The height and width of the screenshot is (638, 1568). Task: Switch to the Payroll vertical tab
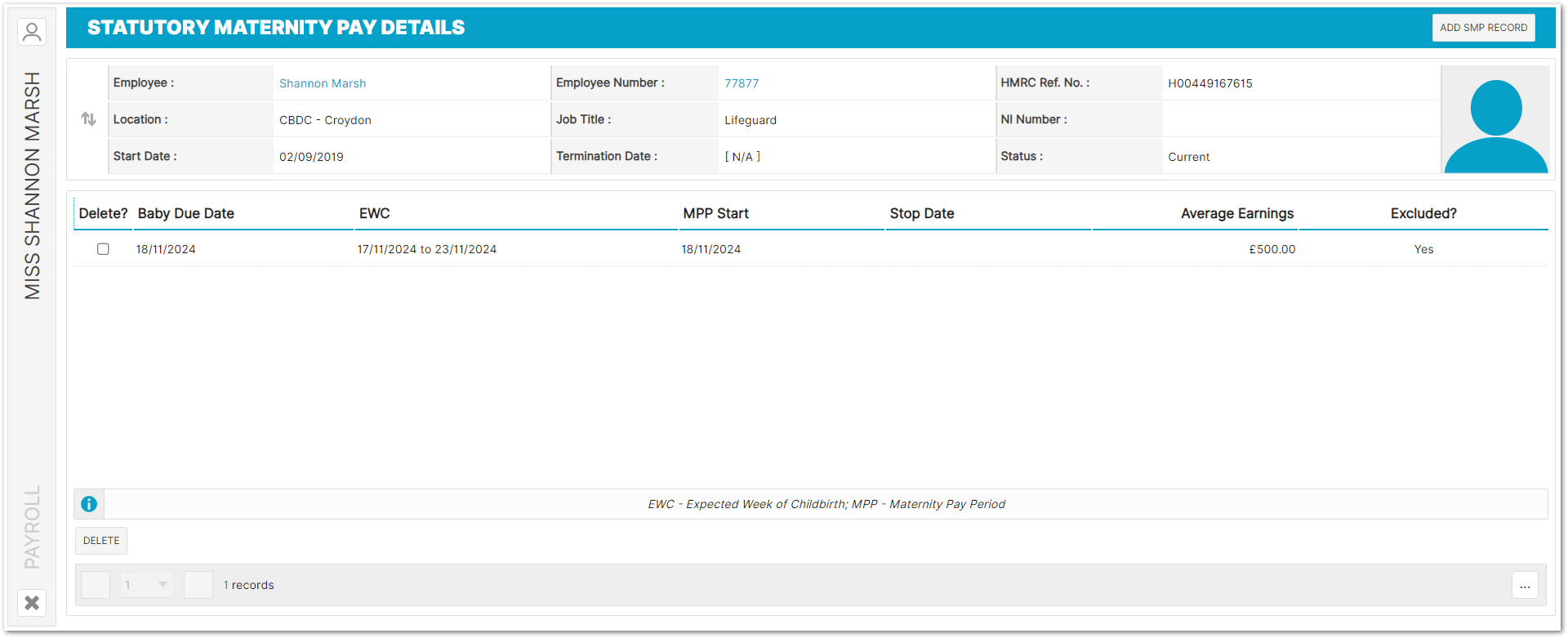click(32, 527)
